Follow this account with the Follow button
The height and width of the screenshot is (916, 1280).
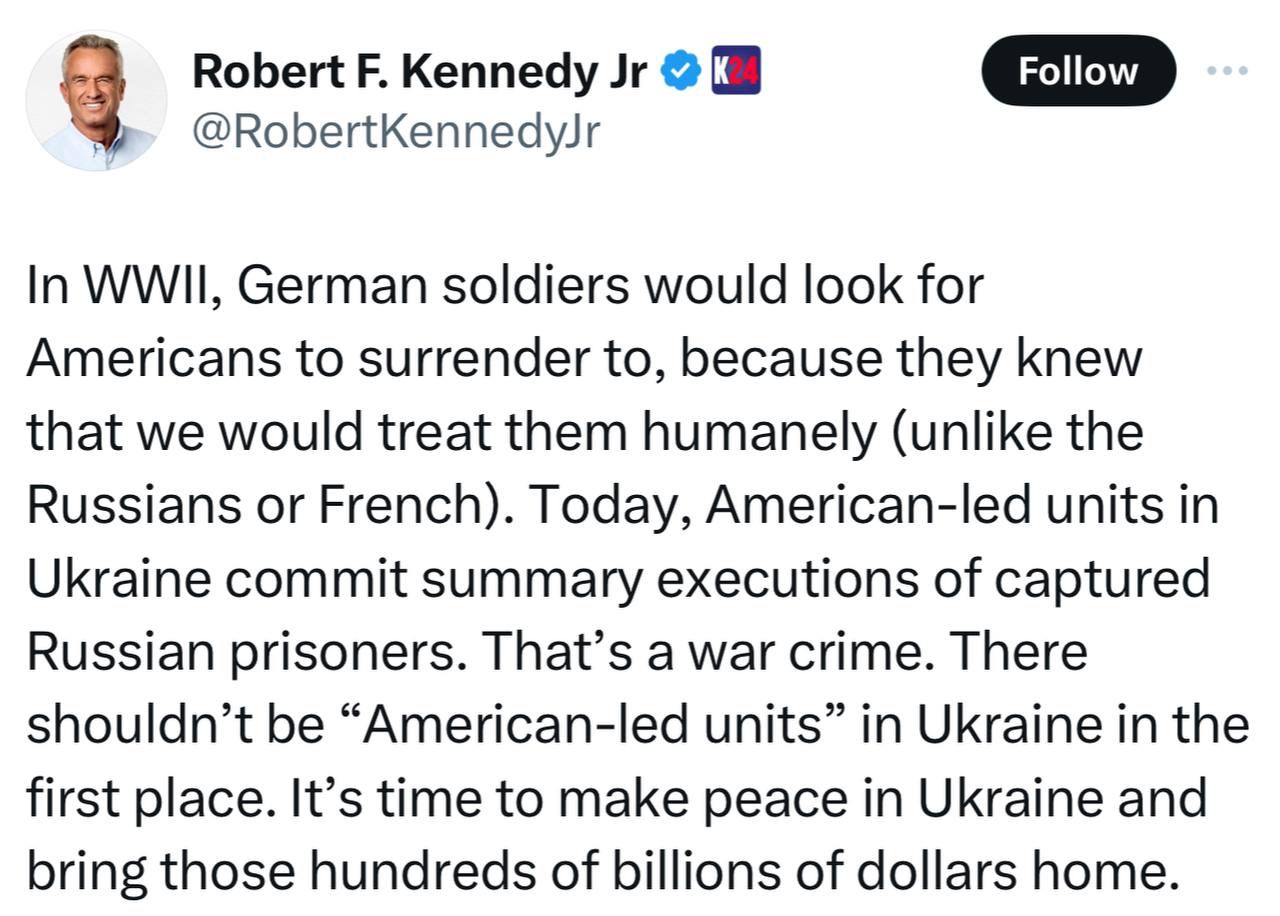click(1078, 71)
